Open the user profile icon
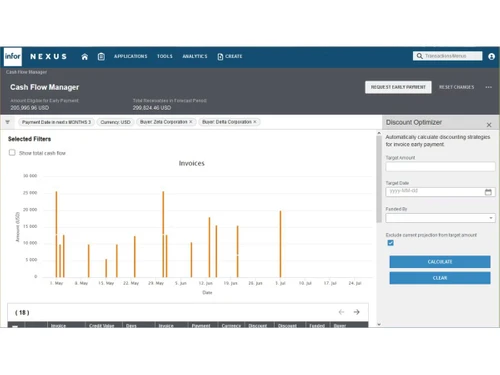 point(491,56)
